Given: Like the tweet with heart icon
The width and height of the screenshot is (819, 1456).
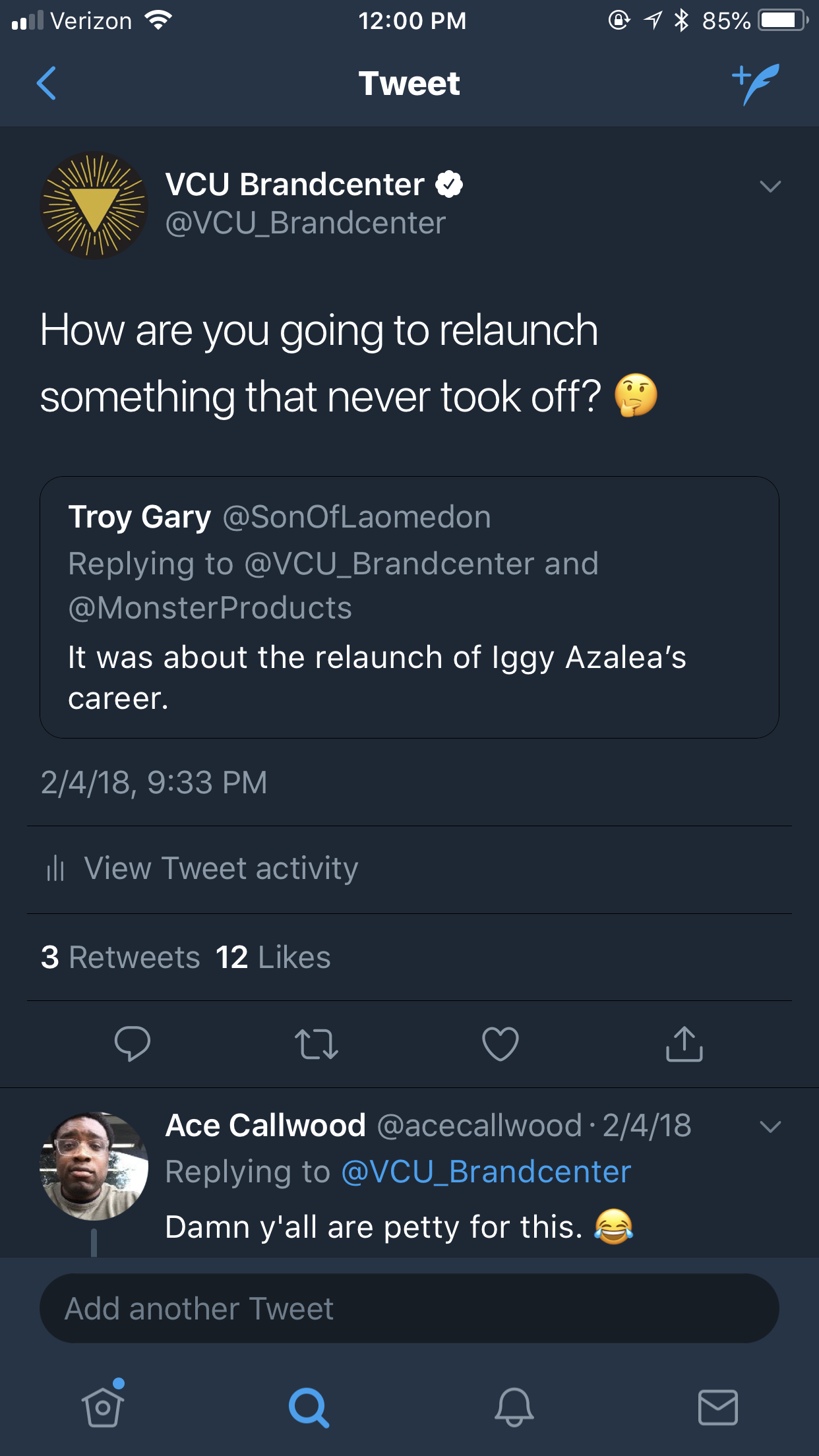Looking at the screenshot, I should (x=501, y=1043).
